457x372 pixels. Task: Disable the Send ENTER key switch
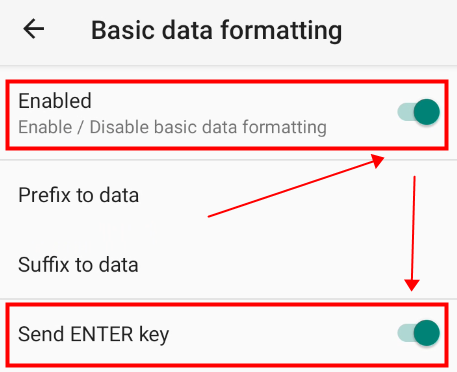pos(418,333)
